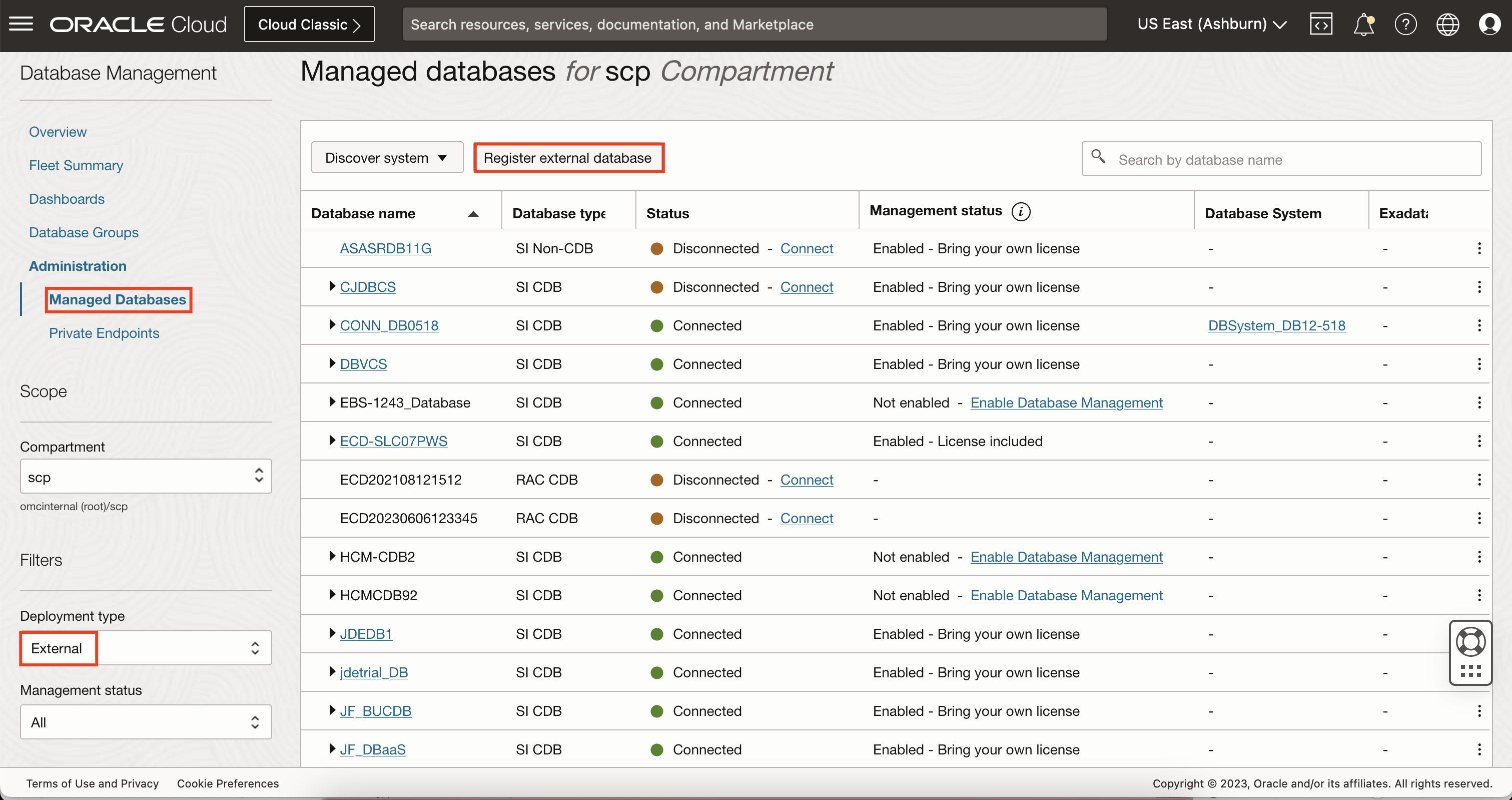Open the language globe icon
1512x800 pixels.
(x=1447, y=24)
